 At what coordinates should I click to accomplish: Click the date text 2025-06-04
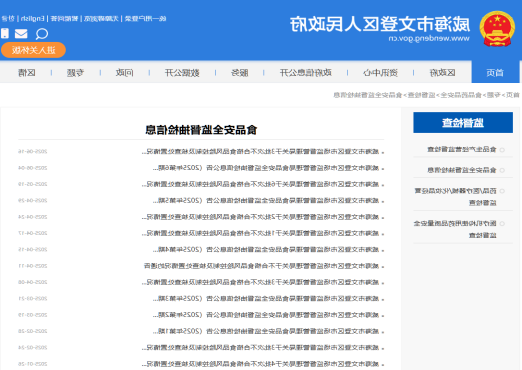(x=33, y=168)
